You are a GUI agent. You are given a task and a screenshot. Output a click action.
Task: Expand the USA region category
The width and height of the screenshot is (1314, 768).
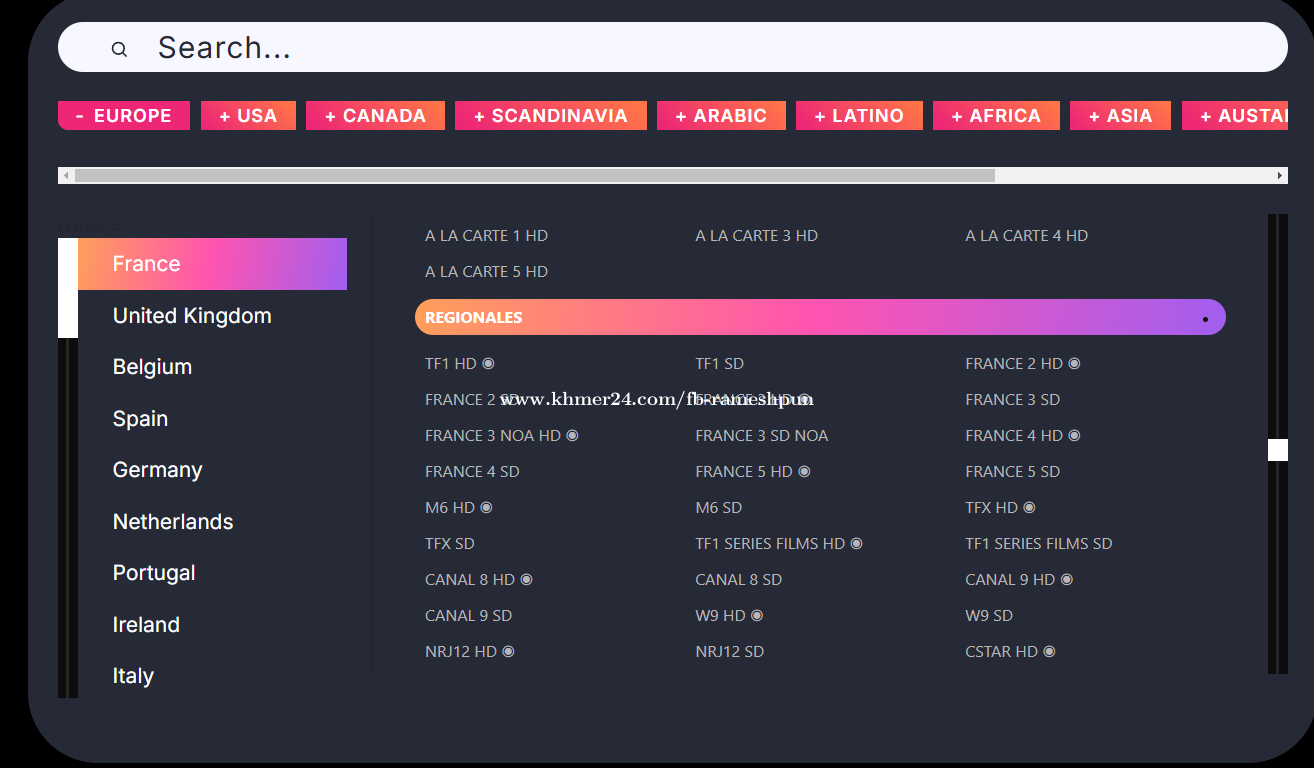[248, 116]
